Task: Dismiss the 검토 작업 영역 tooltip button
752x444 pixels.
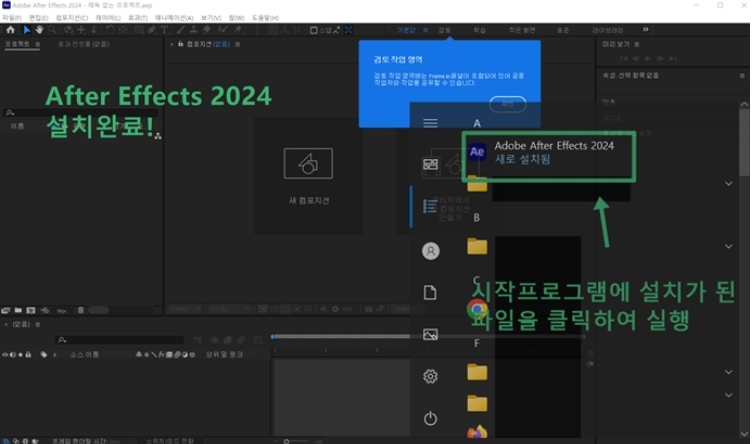Action: tap(507, 103)
